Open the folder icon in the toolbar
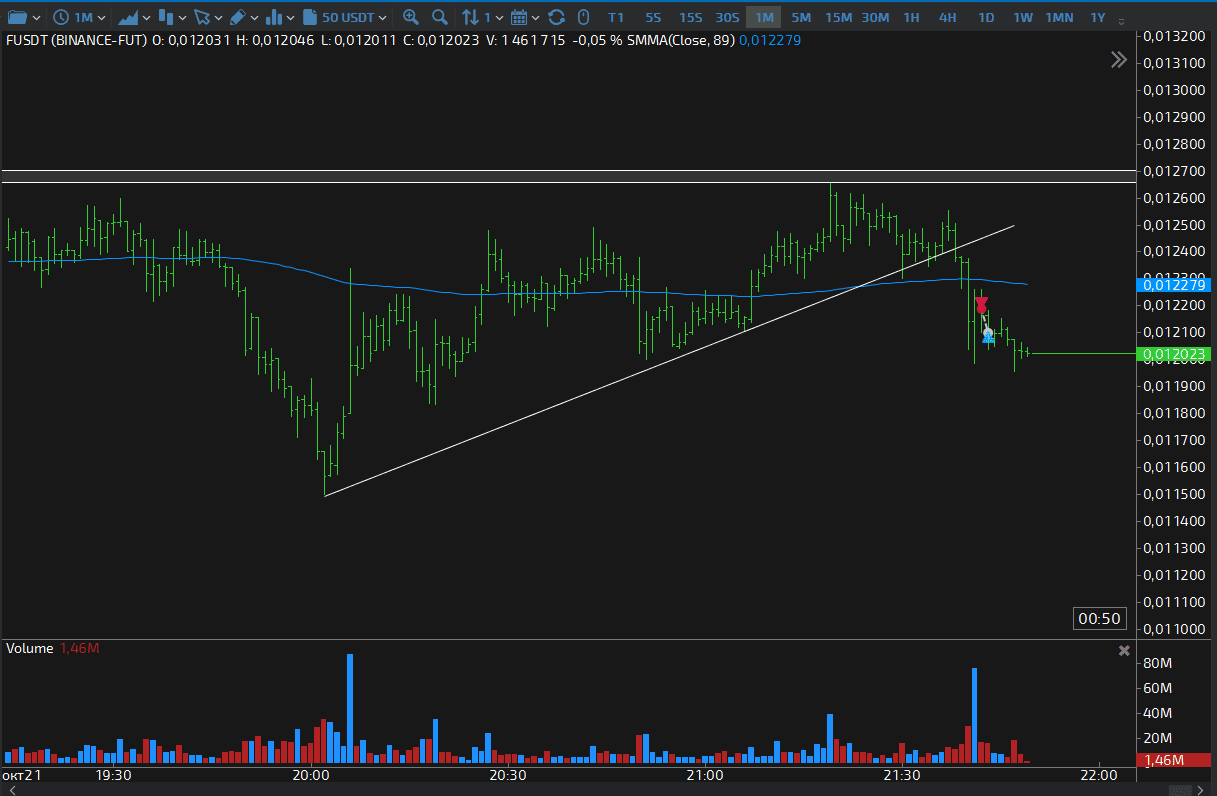 click(18, 17)
